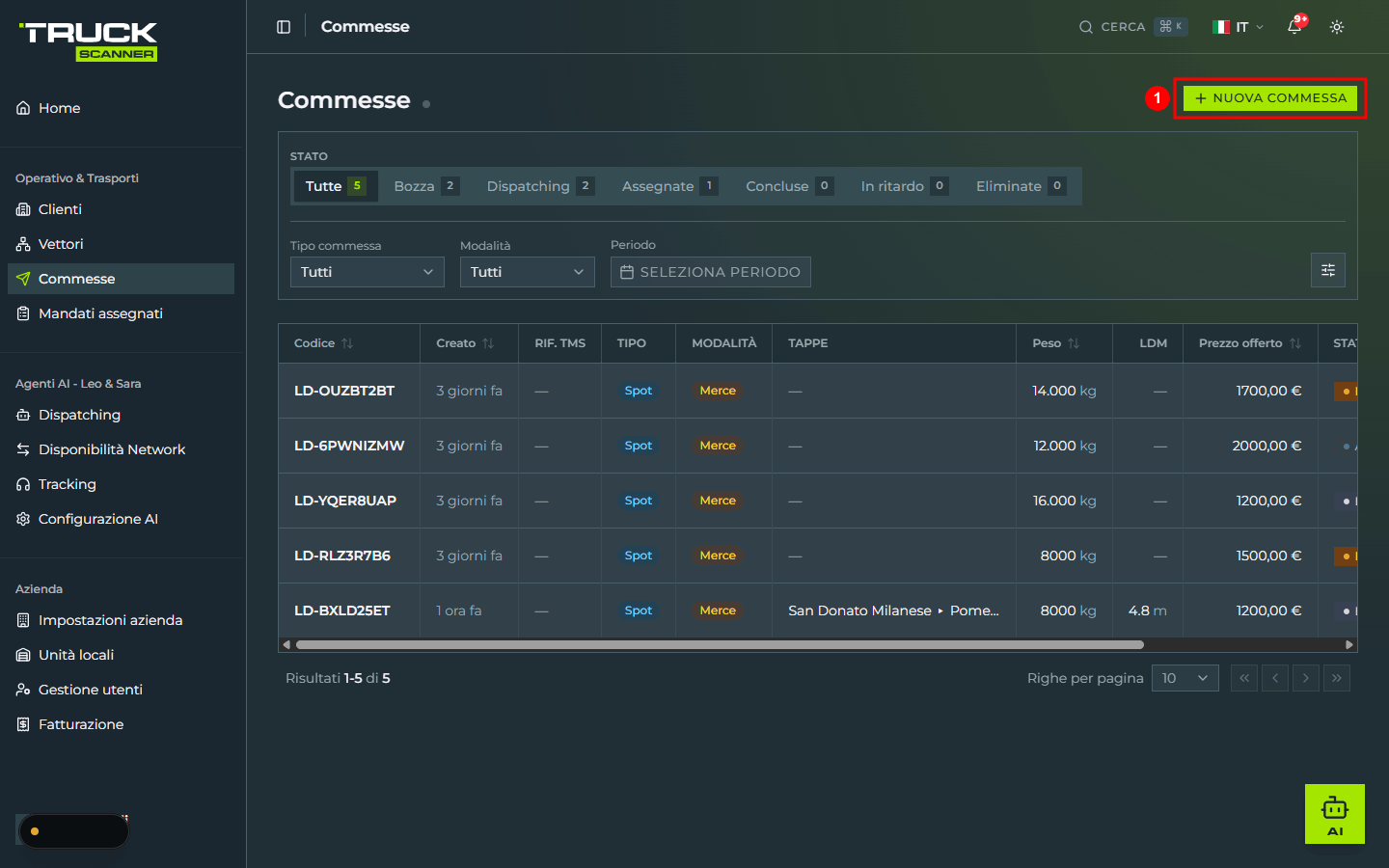Go to the previous page
This screenshot has width=1389, height=868.
pyautogui.click(x=1275, y=678)
